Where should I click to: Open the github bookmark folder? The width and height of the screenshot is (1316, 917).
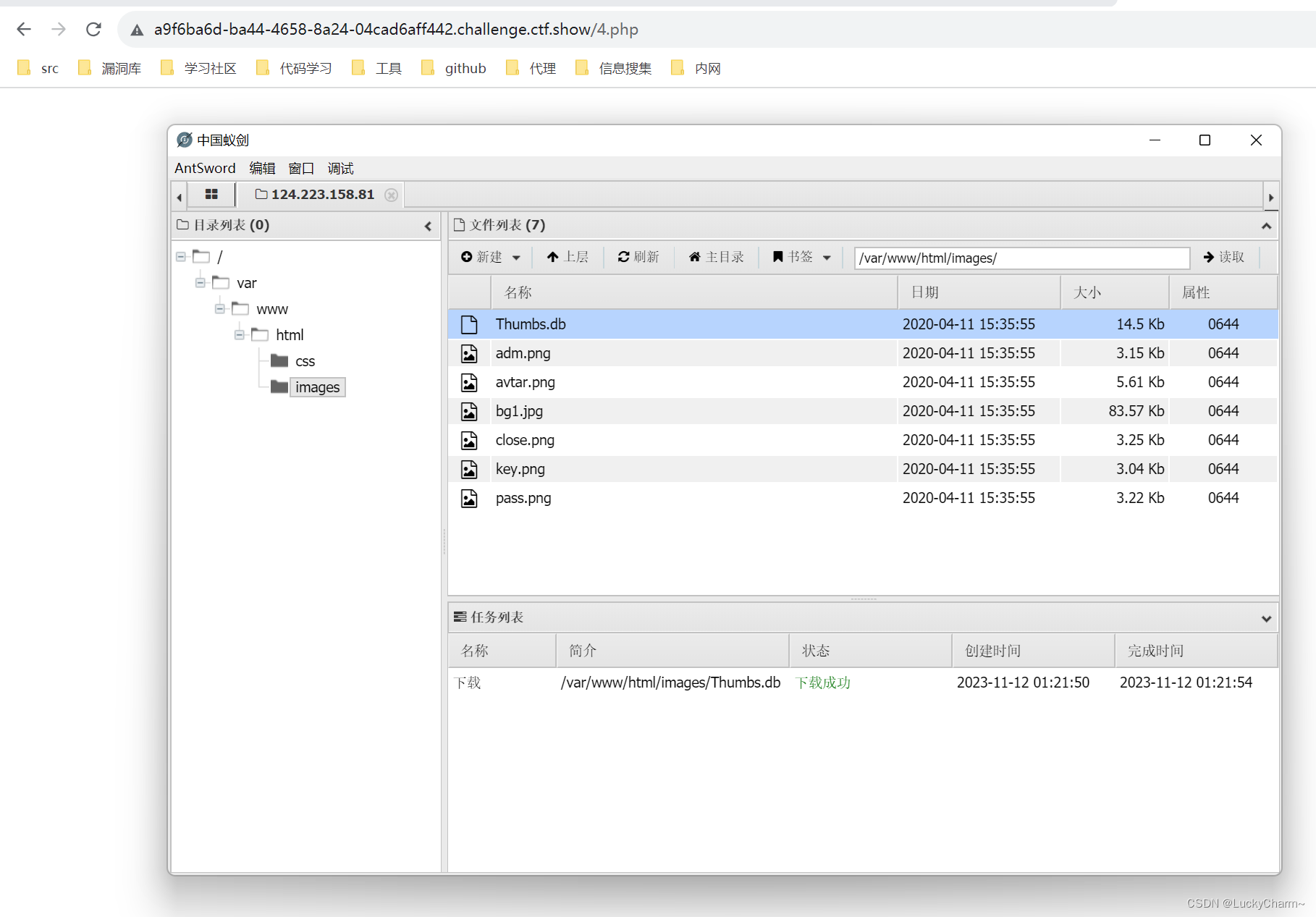pos(453,68)
